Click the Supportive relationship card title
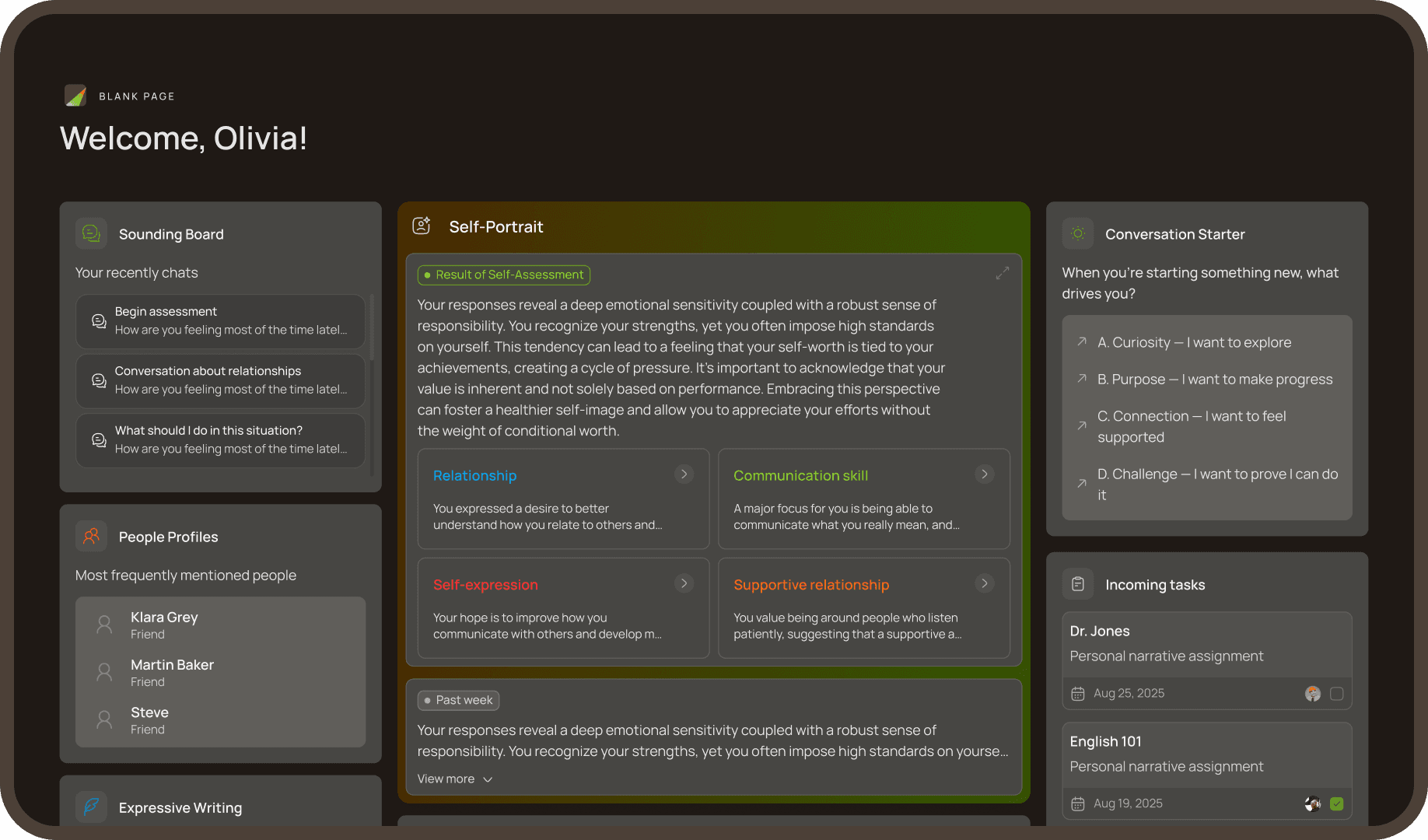This screenshot has width=1428, height=840. coord(811,584)
